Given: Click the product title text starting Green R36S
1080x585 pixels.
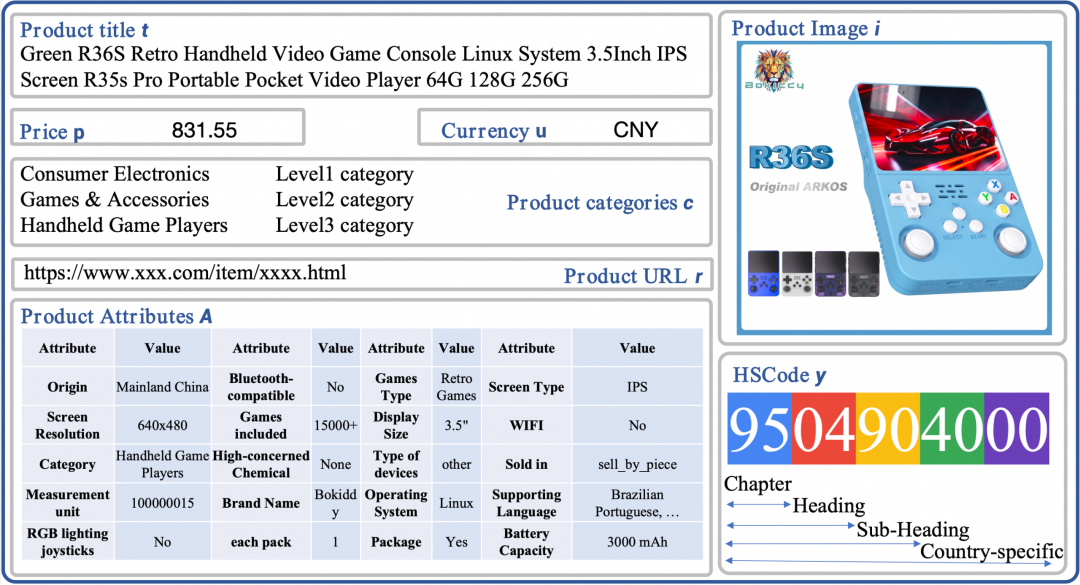Looking at the screenshot, I should click(353, 67).
